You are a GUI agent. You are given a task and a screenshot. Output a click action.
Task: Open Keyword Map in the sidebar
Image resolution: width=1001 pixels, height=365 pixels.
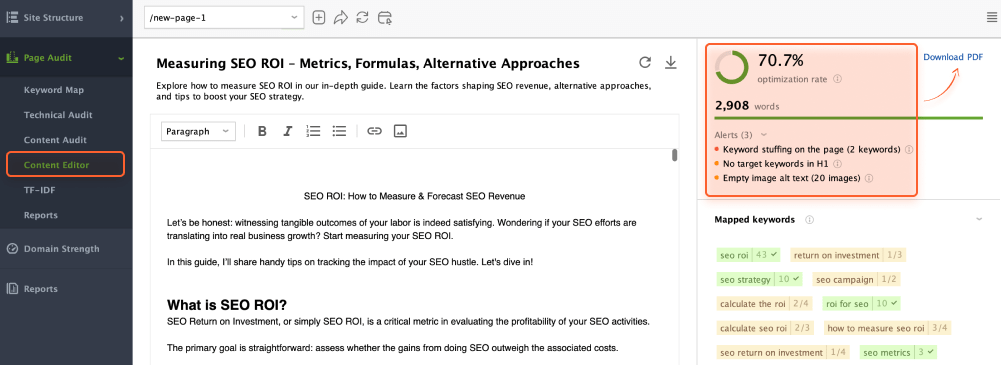click(x=54, y=90)
